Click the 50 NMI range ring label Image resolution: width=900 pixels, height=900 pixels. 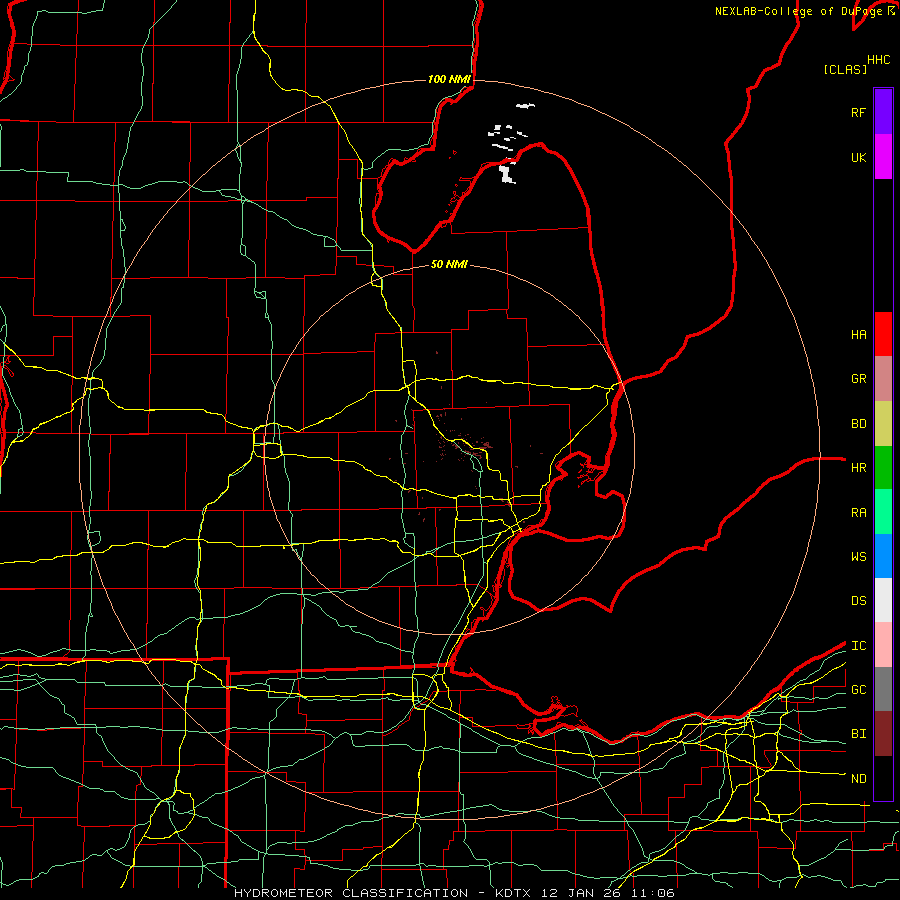[449, 264]
